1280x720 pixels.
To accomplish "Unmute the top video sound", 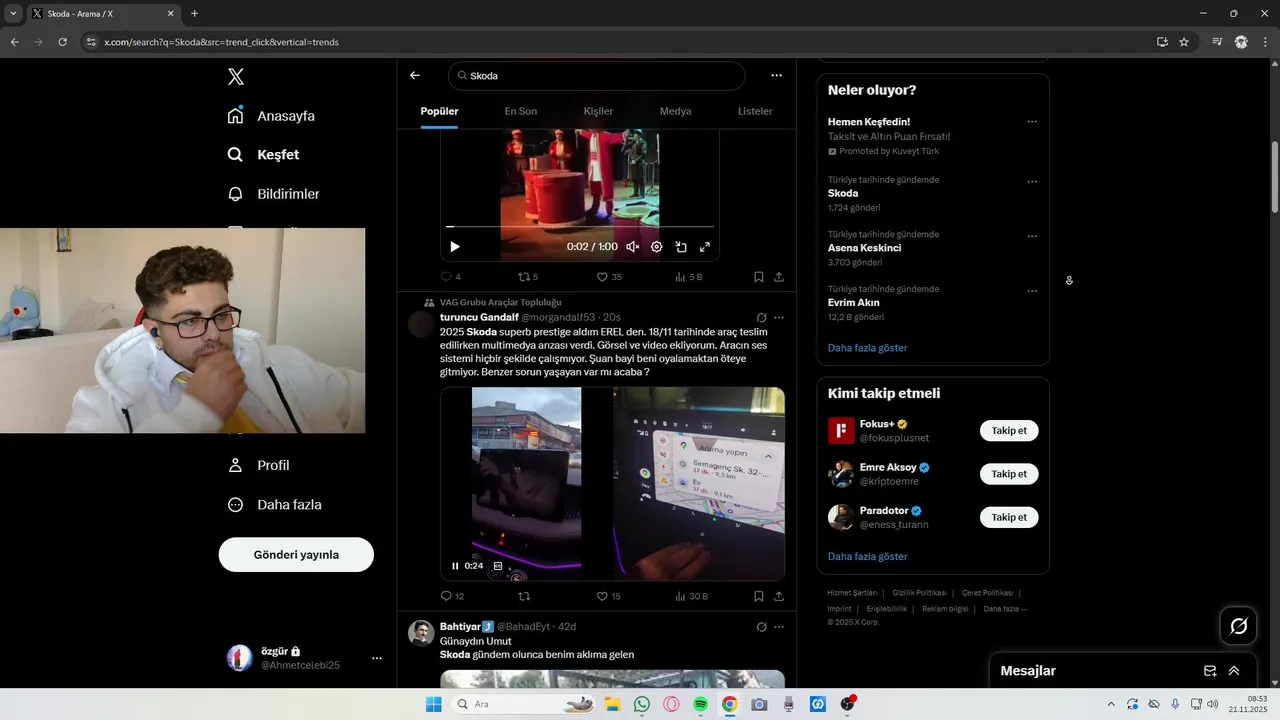I will 632,246.
